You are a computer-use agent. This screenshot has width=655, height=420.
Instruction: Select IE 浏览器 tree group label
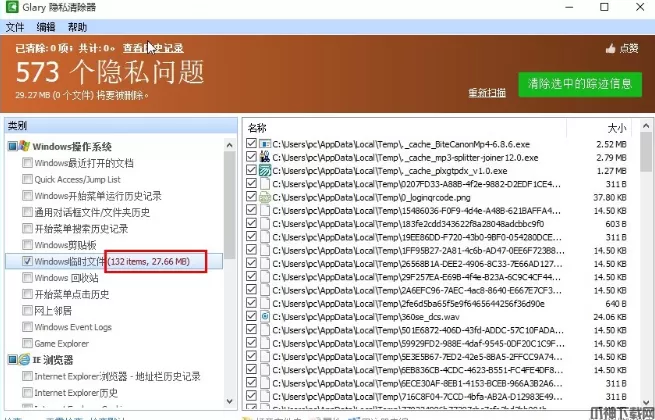pyautogui.click(x=53, y=360)
